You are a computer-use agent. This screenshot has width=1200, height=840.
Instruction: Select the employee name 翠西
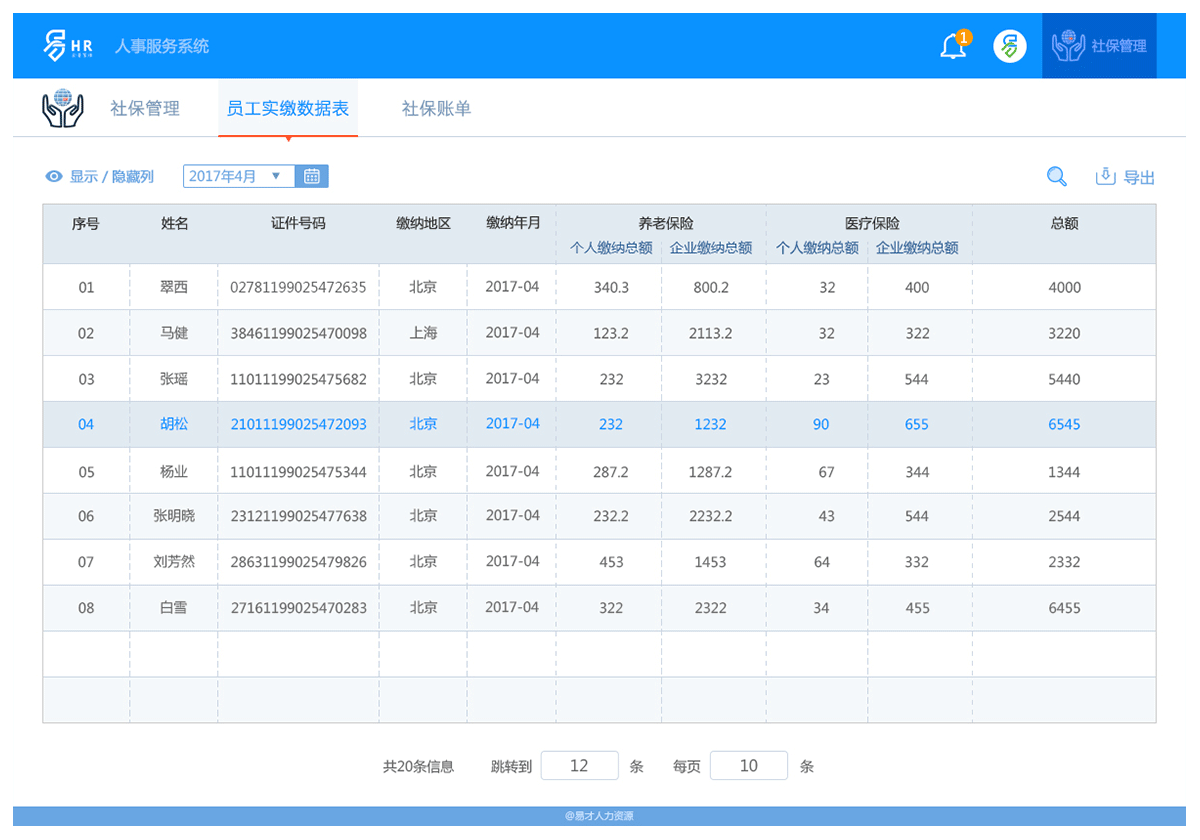coord(174,288)
